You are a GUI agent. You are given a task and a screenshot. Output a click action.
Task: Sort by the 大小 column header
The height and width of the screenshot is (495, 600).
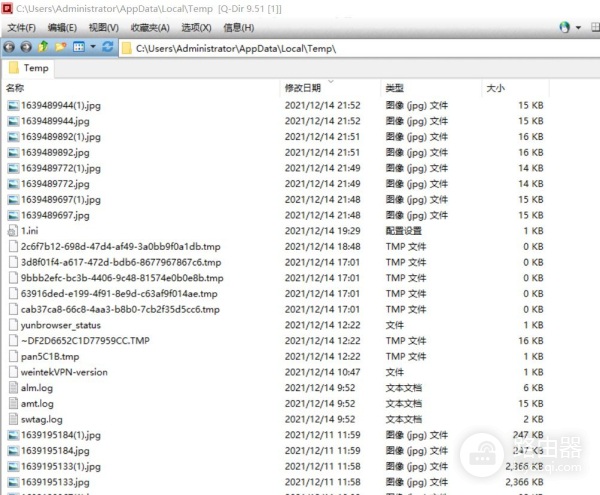click(x=496, y=88)
